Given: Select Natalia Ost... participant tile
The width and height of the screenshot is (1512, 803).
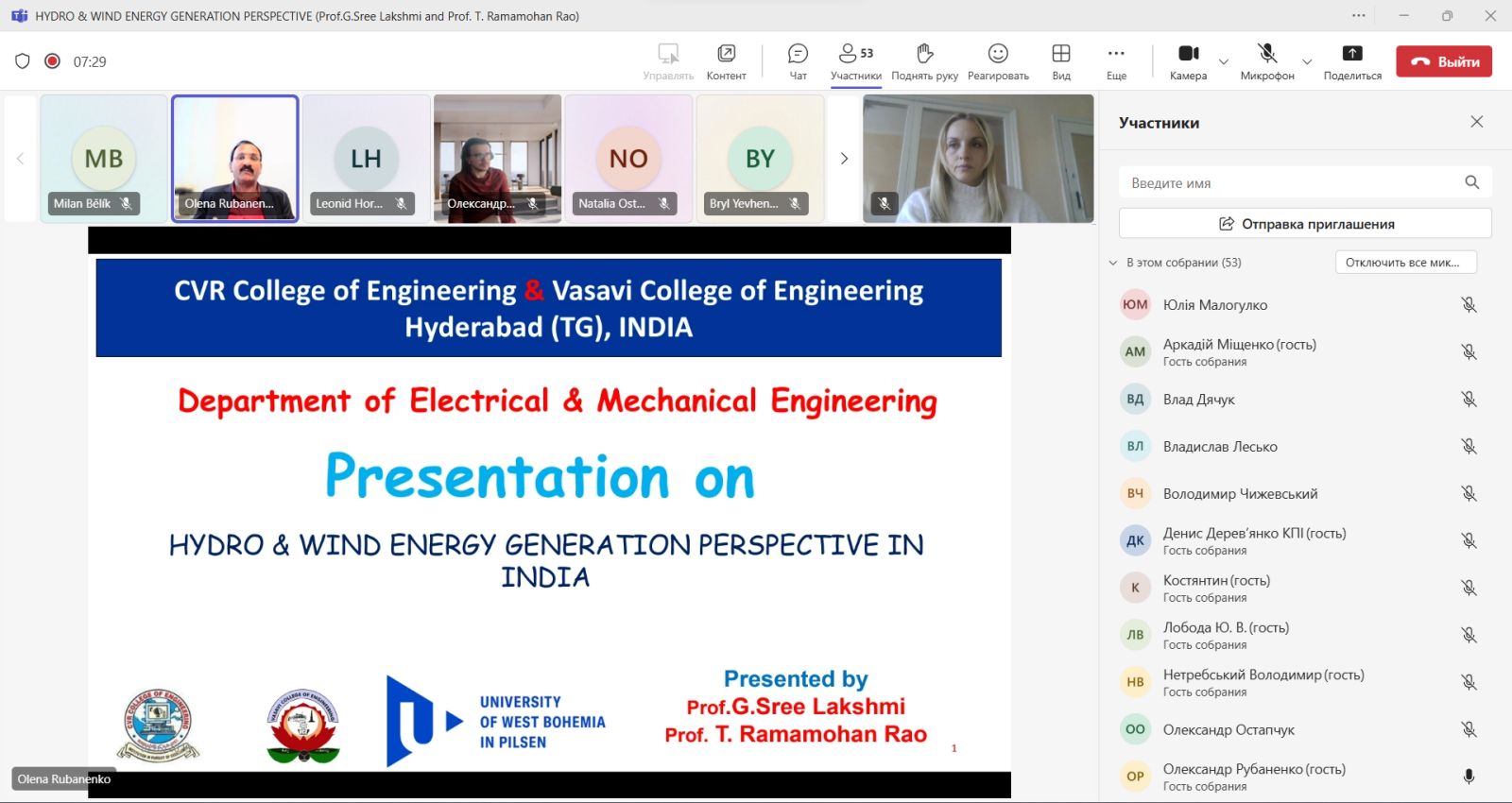Looking at the screenshot, I should tap(628, 159).
